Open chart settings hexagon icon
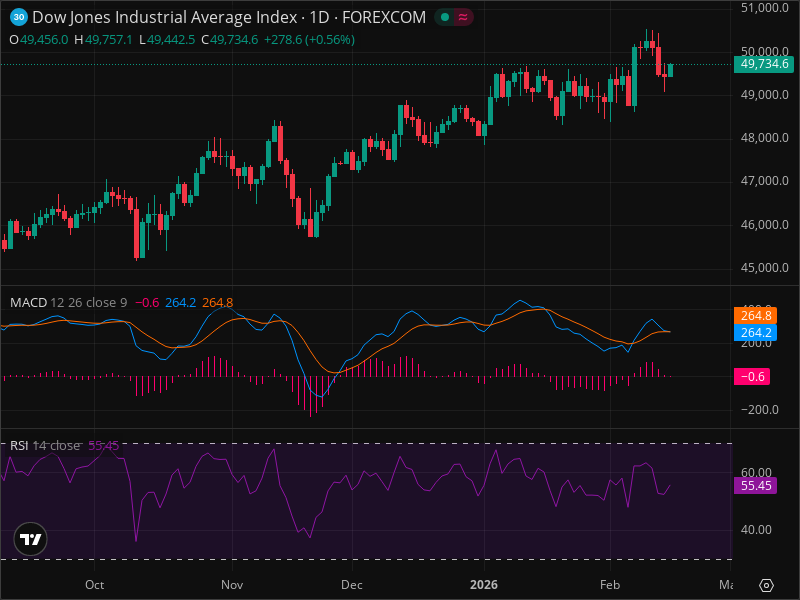Screen dimensions: 800x600 pyautogui.click(x=766, y=585)
